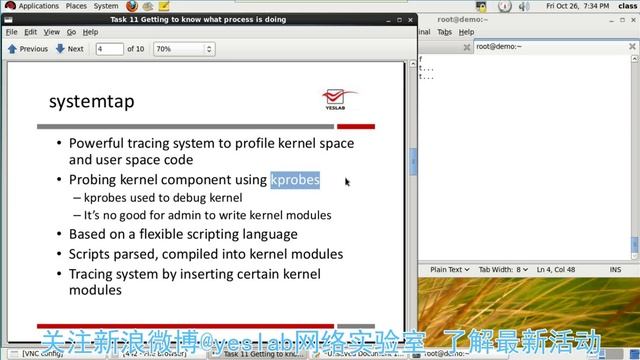640x360 pixels.
Task: Switch to Task 11 Getting to know taskbar item
Action: point(259,354)
